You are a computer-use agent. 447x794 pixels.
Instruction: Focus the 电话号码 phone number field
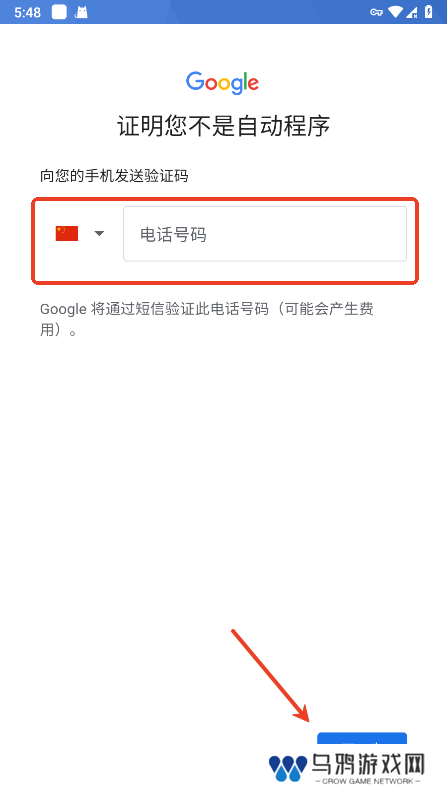[265, 234]
